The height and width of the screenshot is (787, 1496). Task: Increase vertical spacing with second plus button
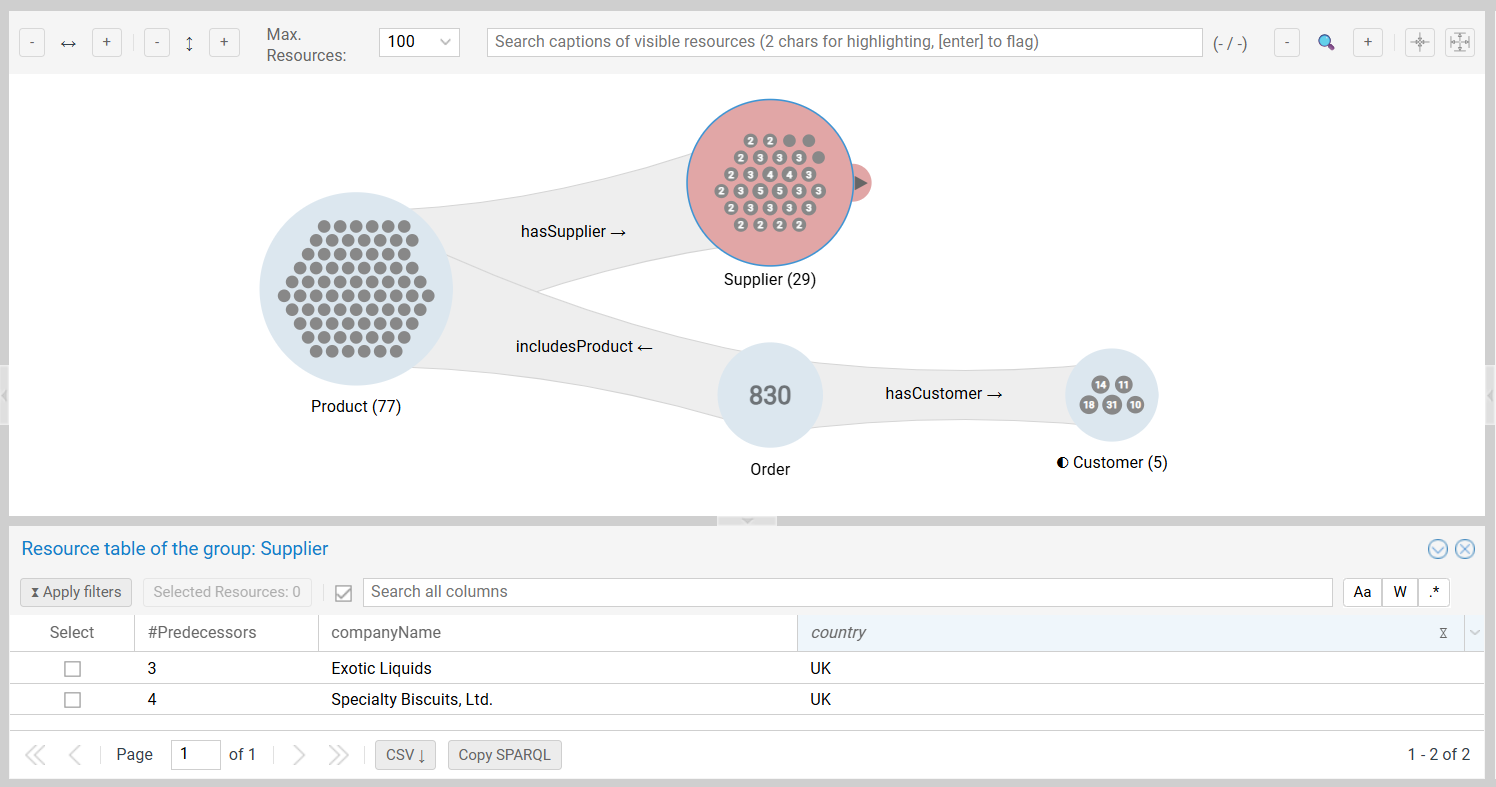223,43
